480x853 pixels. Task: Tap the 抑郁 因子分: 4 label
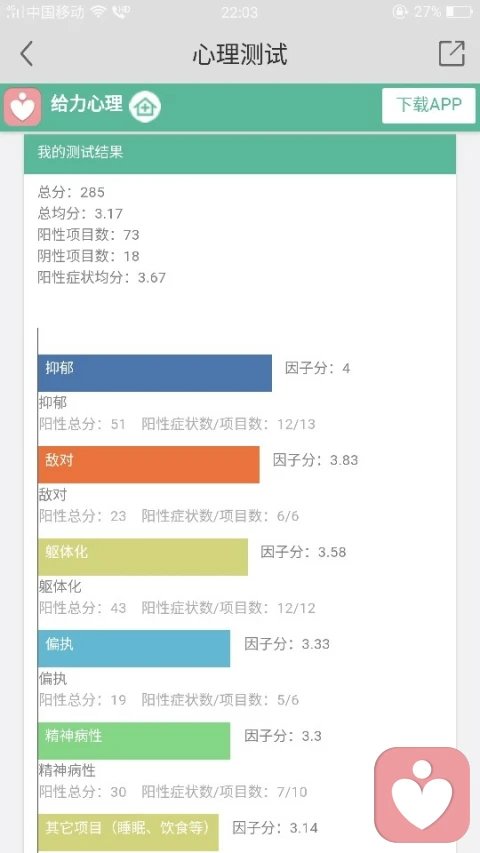317,368
